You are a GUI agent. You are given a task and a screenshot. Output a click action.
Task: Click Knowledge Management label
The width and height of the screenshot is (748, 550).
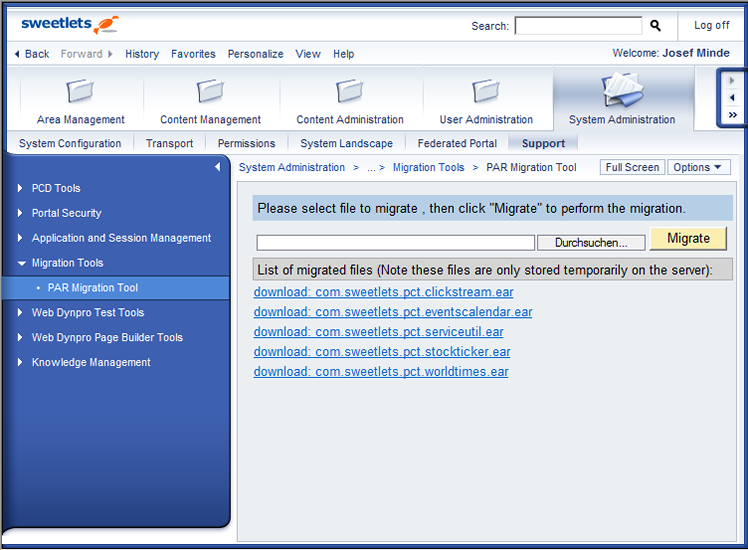point(91,362)
